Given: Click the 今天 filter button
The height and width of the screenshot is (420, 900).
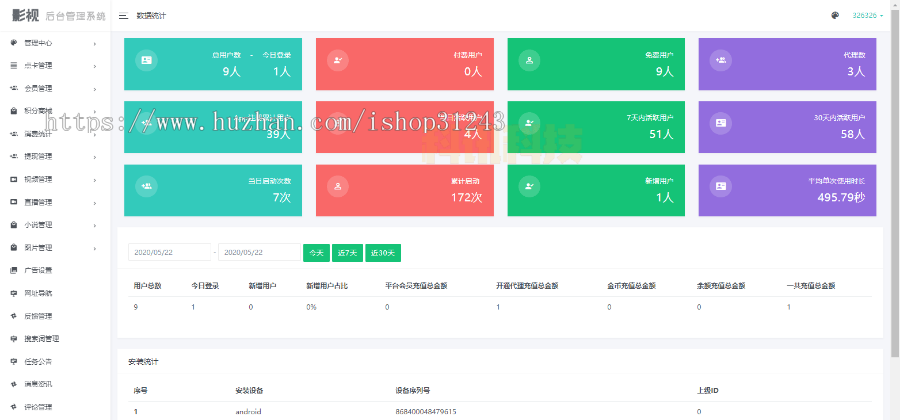Looking at the screenshot, I should coord(316,252).
